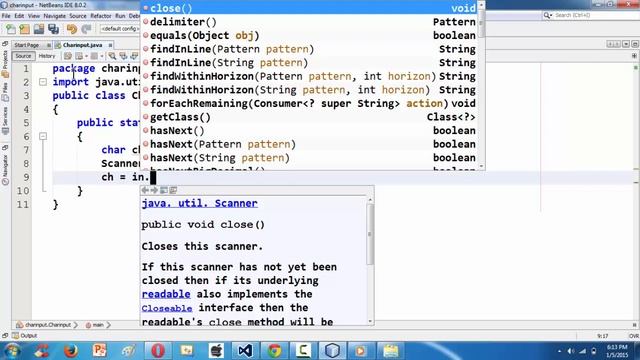This screenshot has height=360, width=640.
Task: Click the Javadoc popup vertical scrollbar
Action: 370,234
